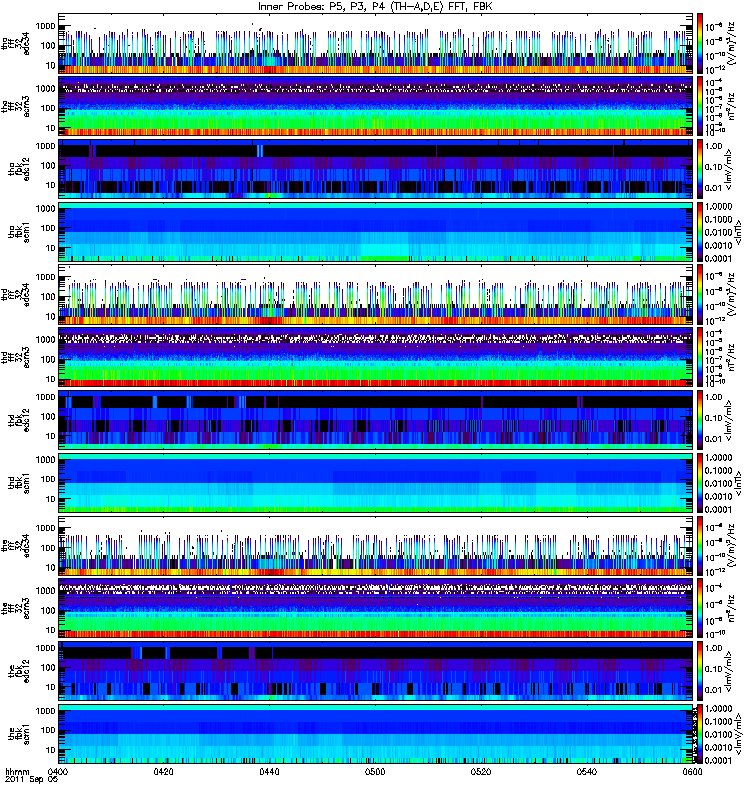Click the 'thd fff 32 scm3' y-axis label
Screen dimensions: 750x800
[16, 358]
